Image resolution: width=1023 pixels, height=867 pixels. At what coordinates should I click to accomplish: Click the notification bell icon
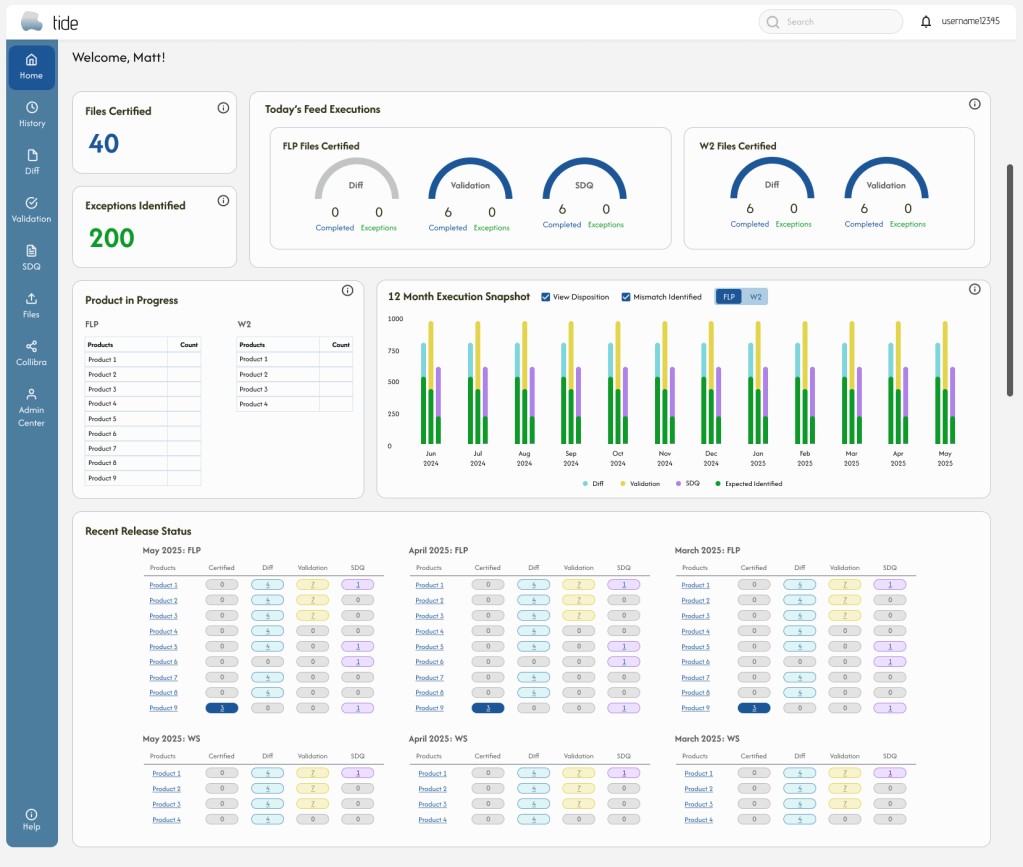925,22
